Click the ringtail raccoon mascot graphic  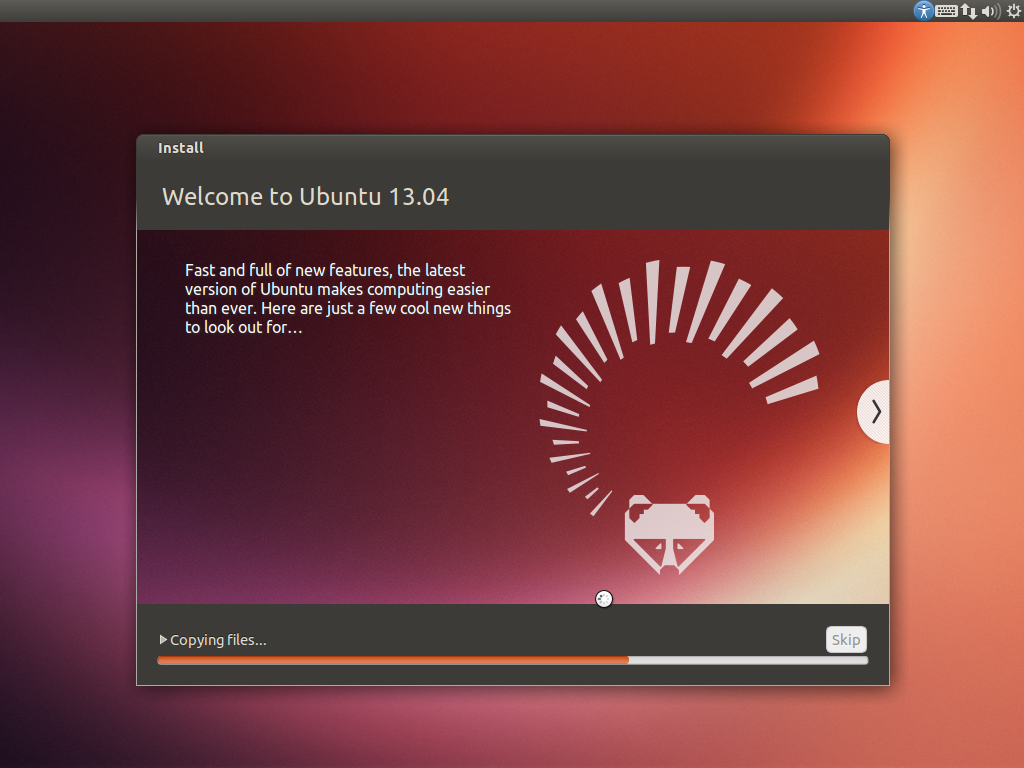point(670,530)
